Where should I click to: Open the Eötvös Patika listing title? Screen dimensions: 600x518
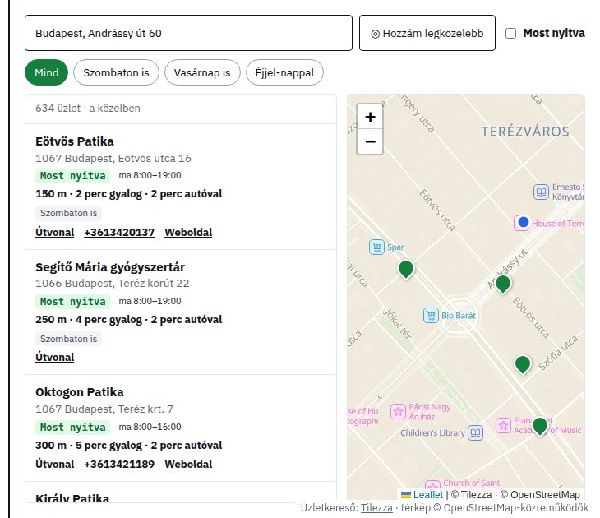click(x=74, y=142)
